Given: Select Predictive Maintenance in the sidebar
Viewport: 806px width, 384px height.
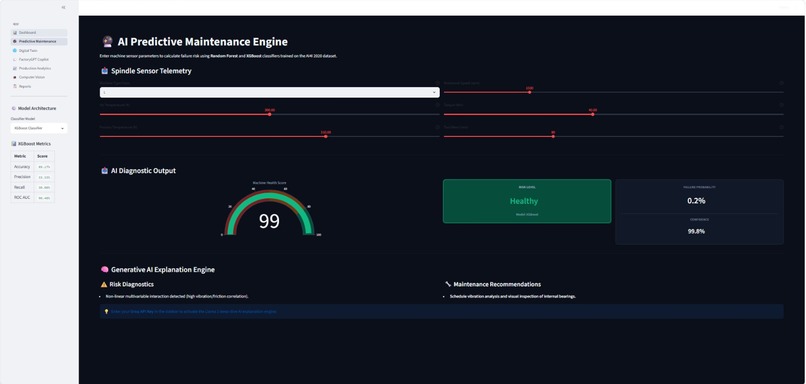Looking at the screenshot, I should (39, 41).
